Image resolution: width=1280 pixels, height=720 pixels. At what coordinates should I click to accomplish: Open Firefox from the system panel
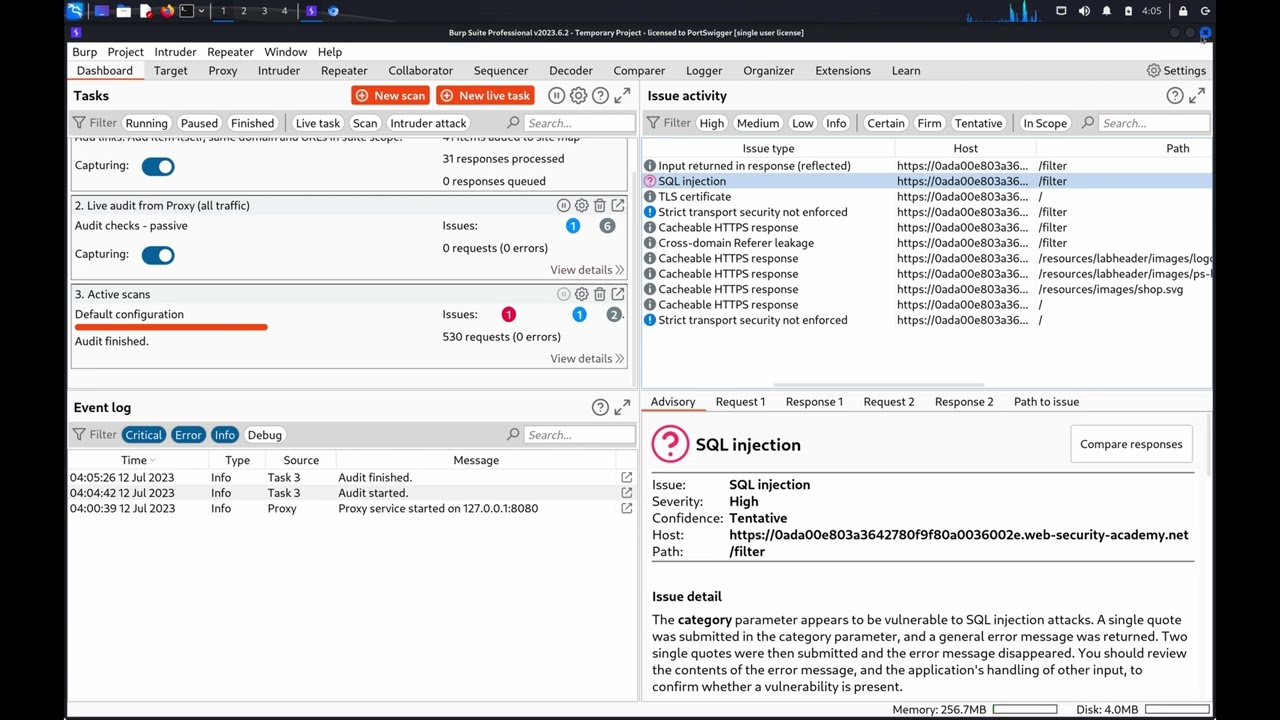(167, 11)
